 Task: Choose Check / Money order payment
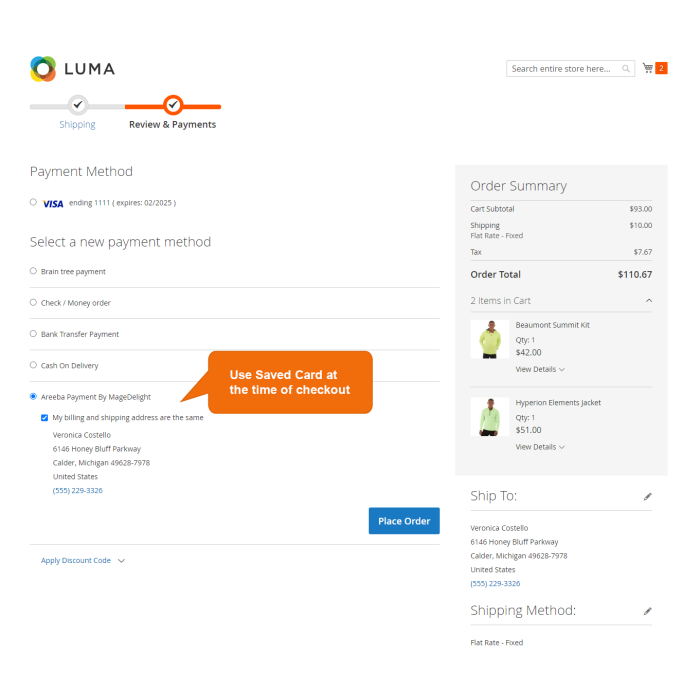[x=33, y=302]
